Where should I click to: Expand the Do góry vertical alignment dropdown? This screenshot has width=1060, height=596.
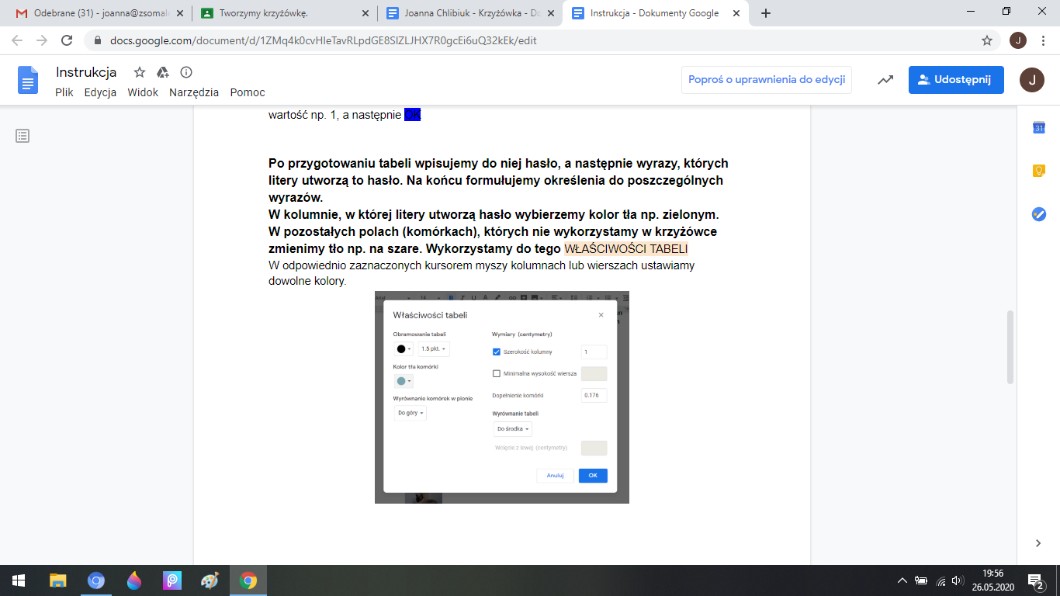pos(410,412)
